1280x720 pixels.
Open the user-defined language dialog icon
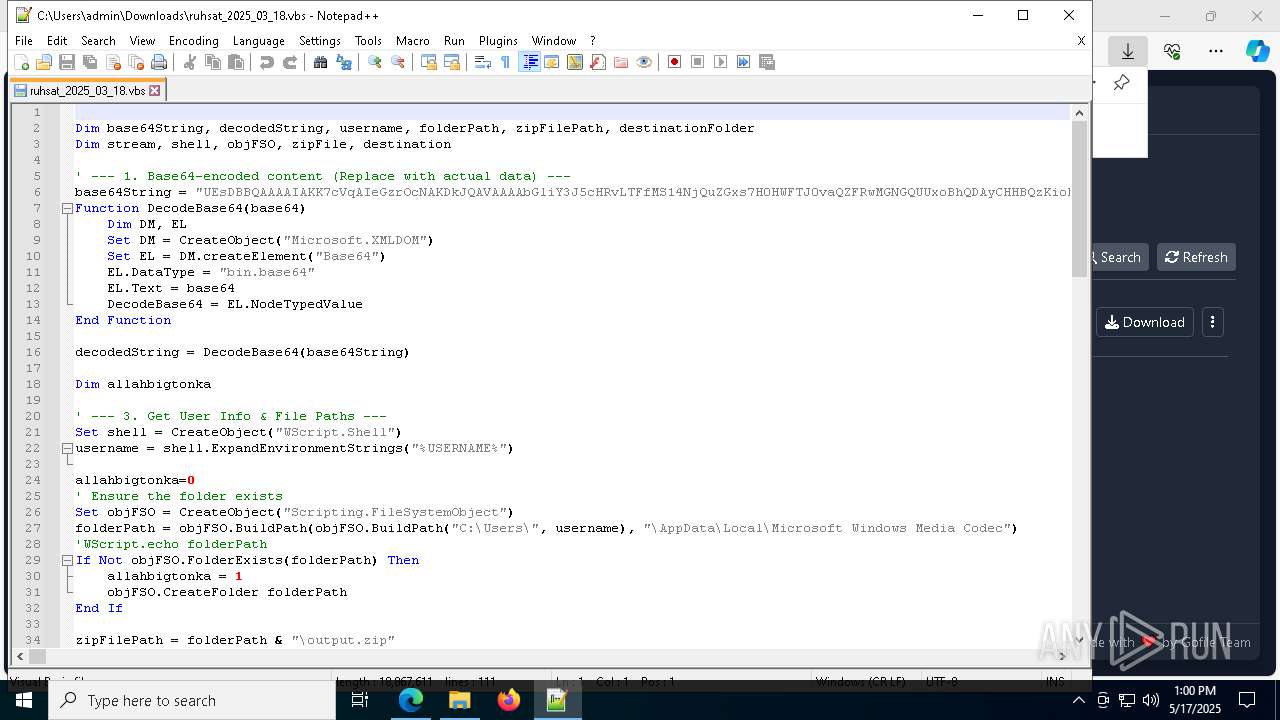tap(552, 62)
